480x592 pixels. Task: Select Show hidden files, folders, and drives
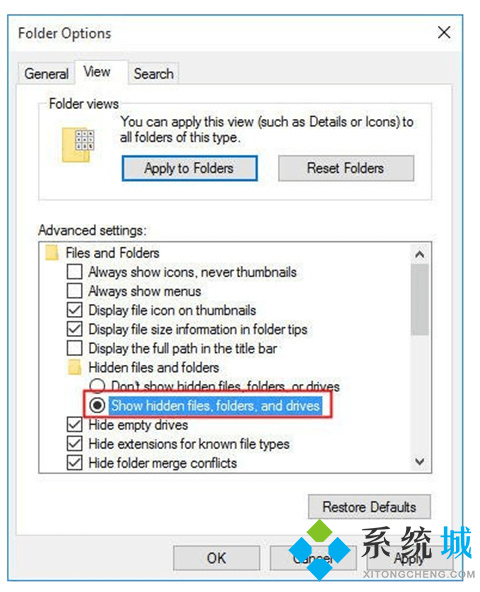click(x=97, y=405)
